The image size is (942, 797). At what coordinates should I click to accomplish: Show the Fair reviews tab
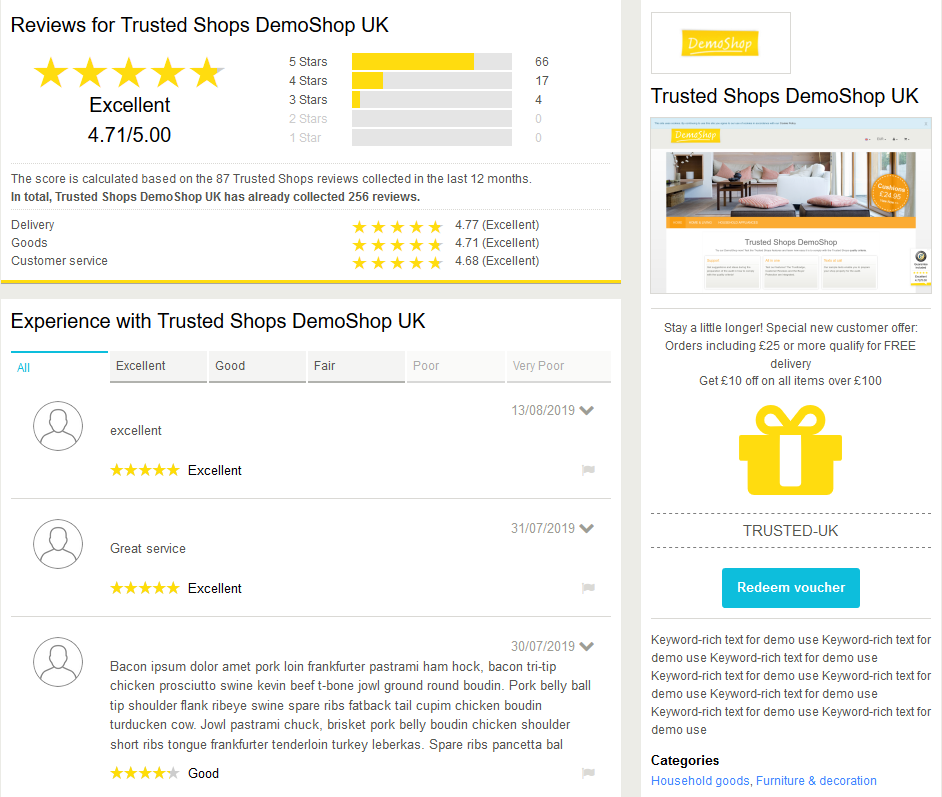coord(356,366)
